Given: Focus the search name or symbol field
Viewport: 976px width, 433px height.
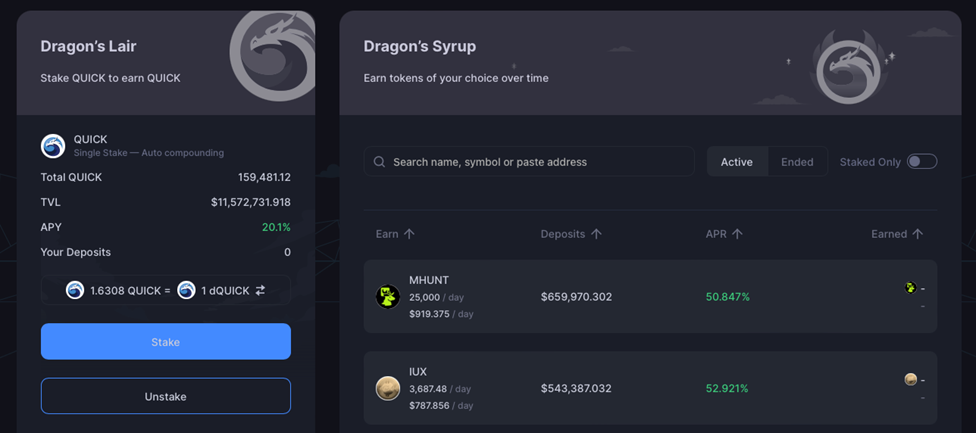Looking at the screenshot, I should pyautogui.click(x=529, y=162).
